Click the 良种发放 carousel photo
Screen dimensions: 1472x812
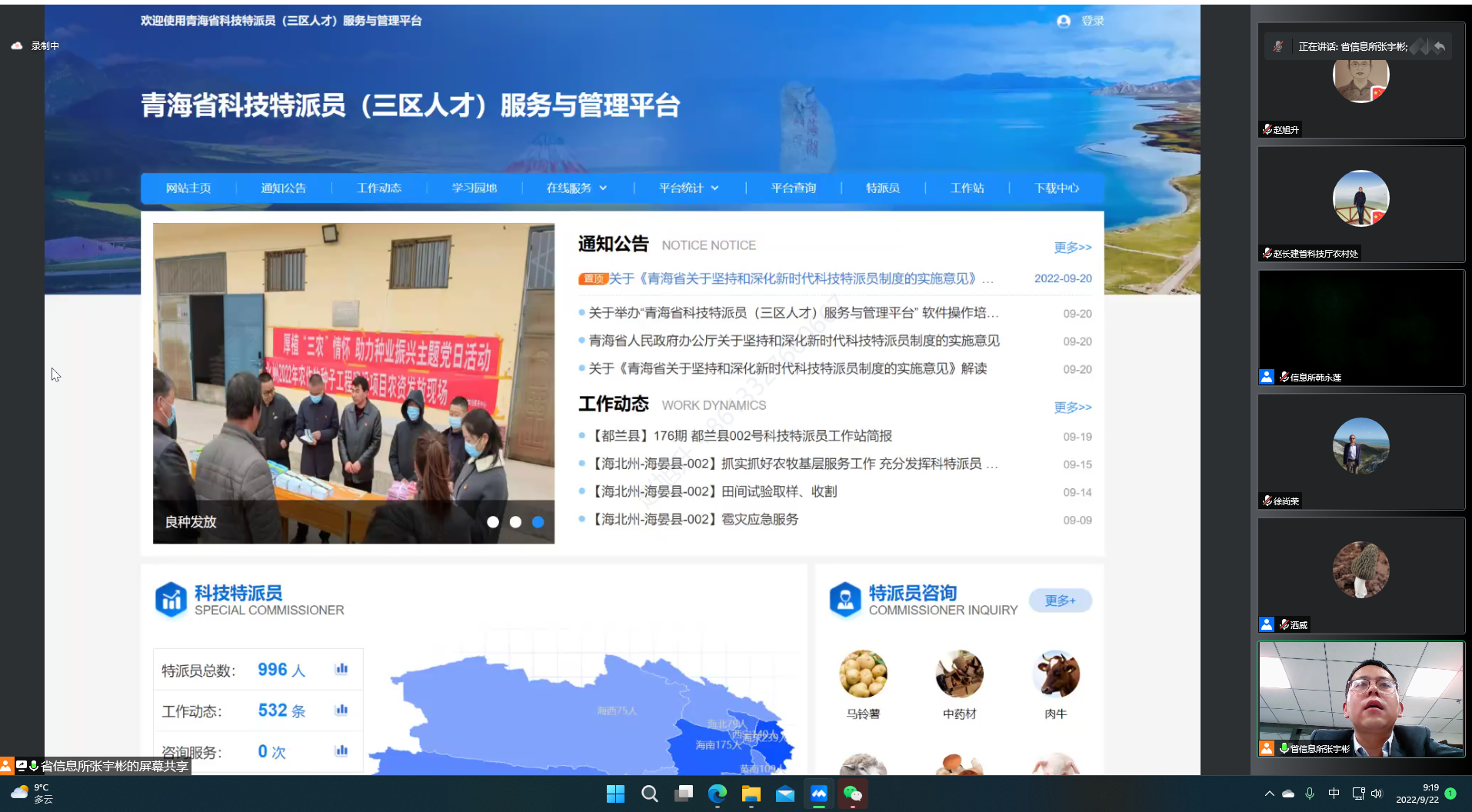click(354, 383)
